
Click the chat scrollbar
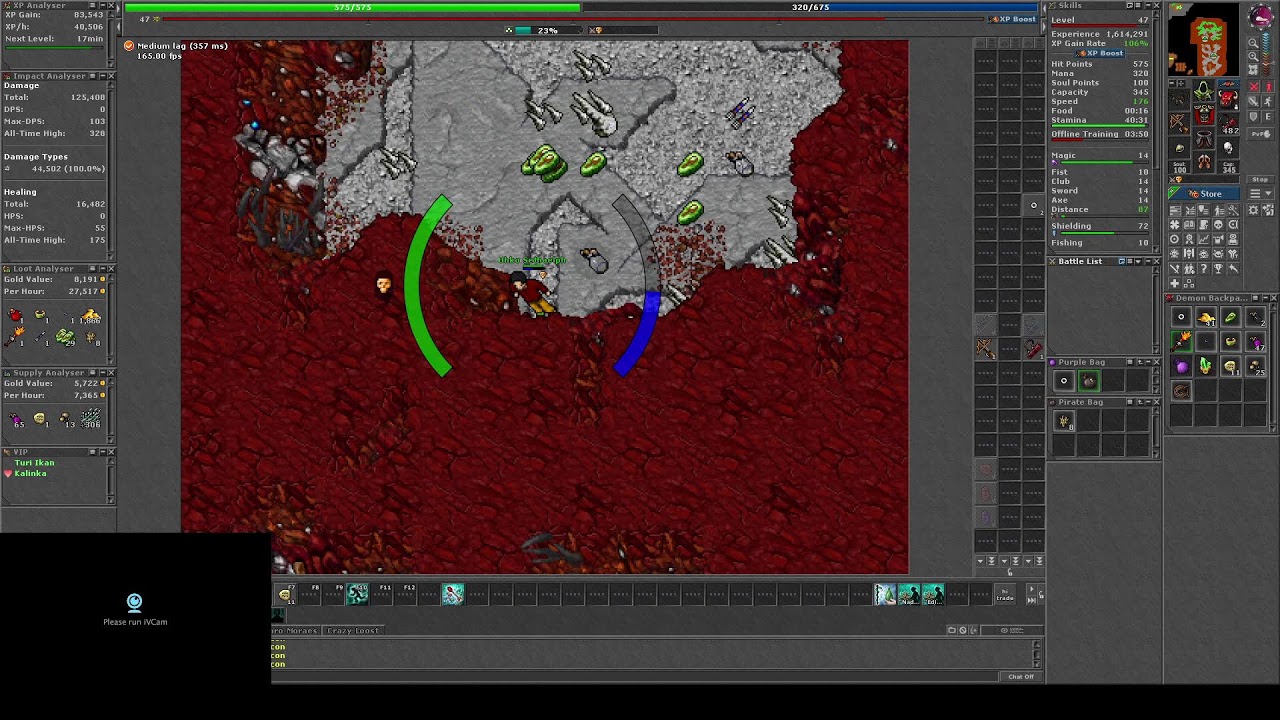coord(1037,654)
